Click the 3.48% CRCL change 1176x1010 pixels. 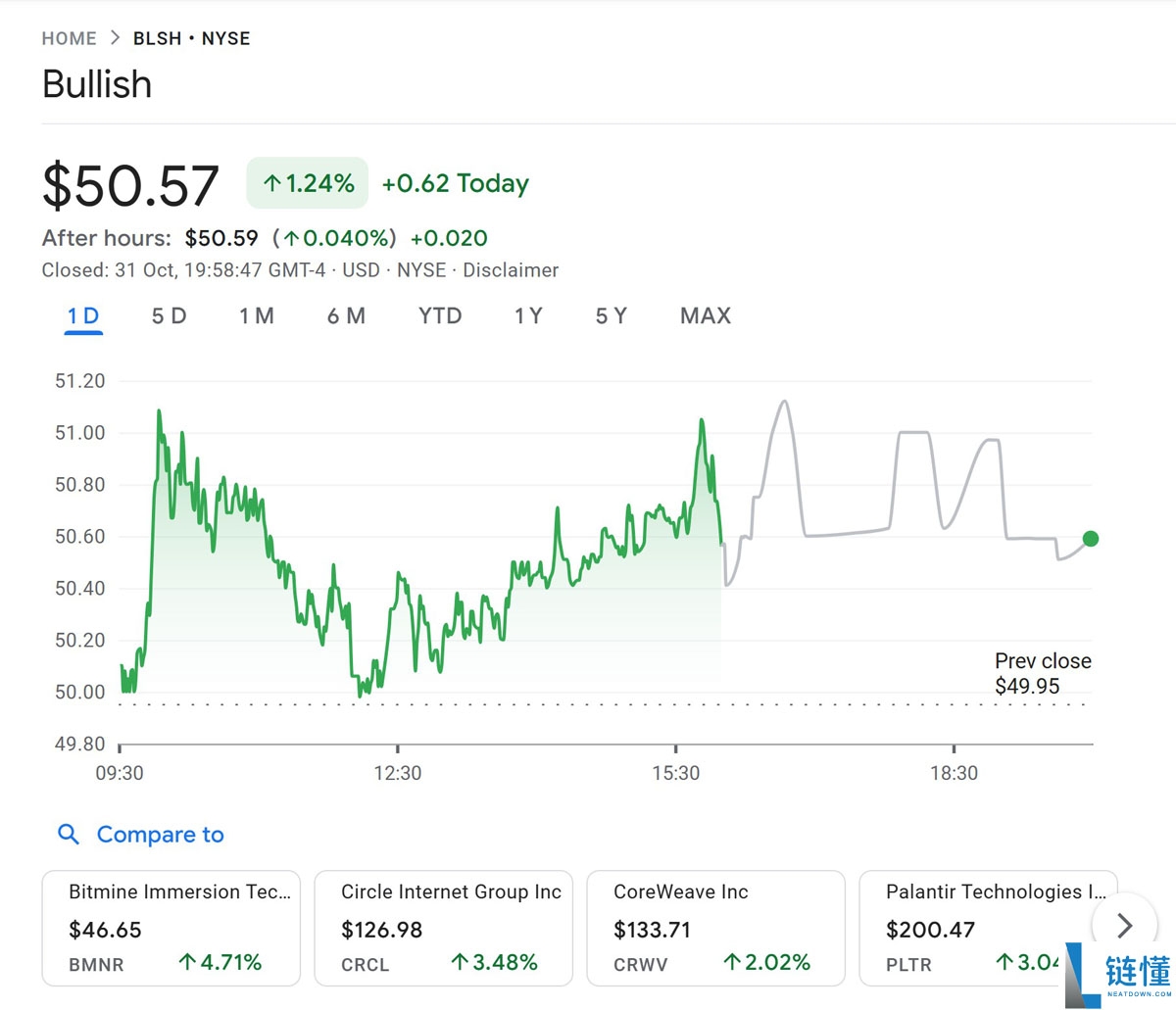[494, 963]
